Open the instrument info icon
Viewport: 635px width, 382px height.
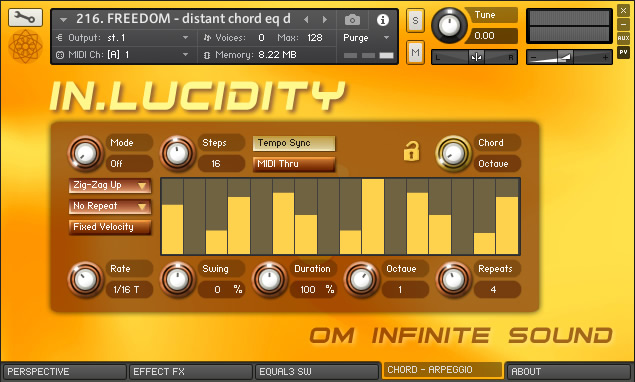(383, 19)
